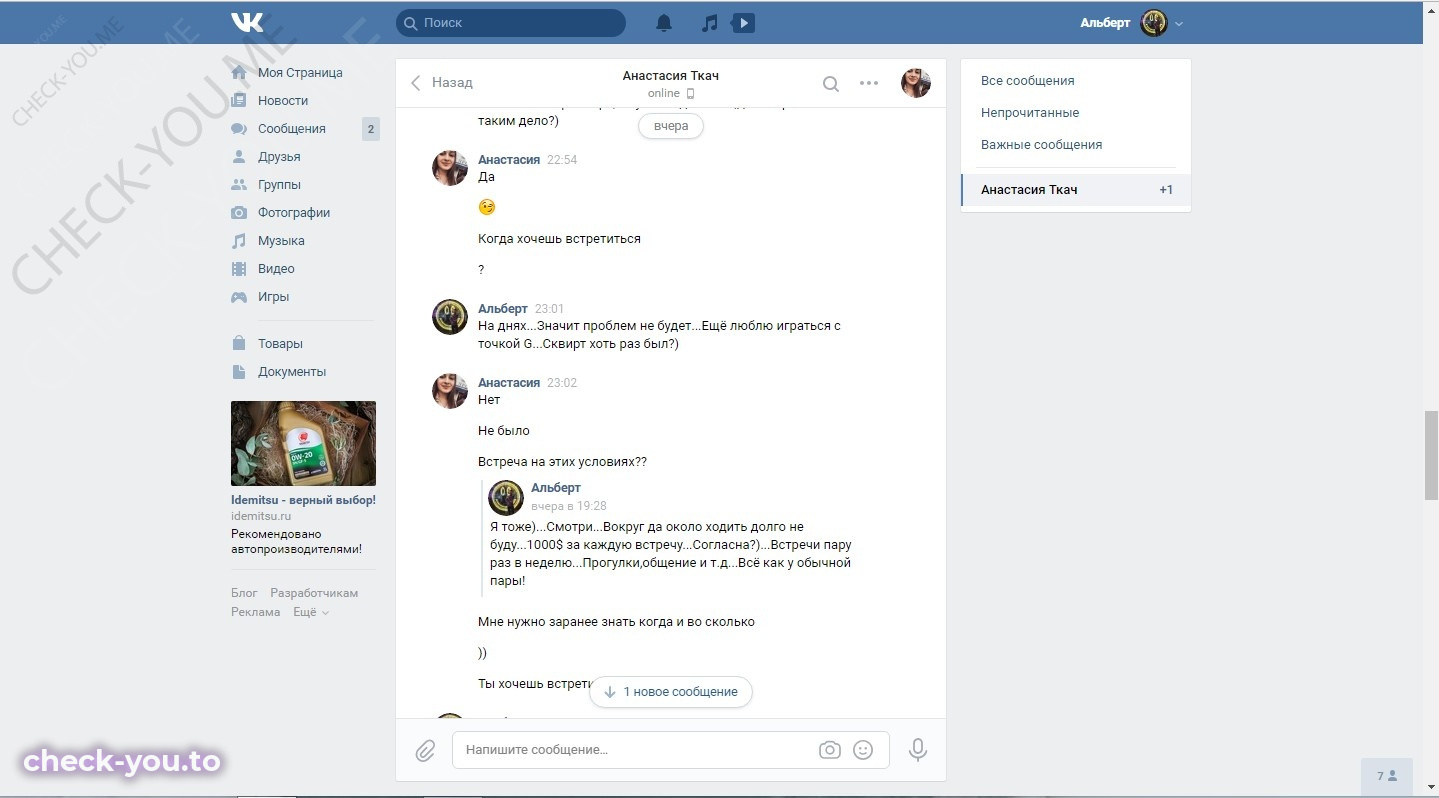The width and height of the screenshot is (1439, 798).
Task: Open Видео in the sidebar
Action: (276, 269)
